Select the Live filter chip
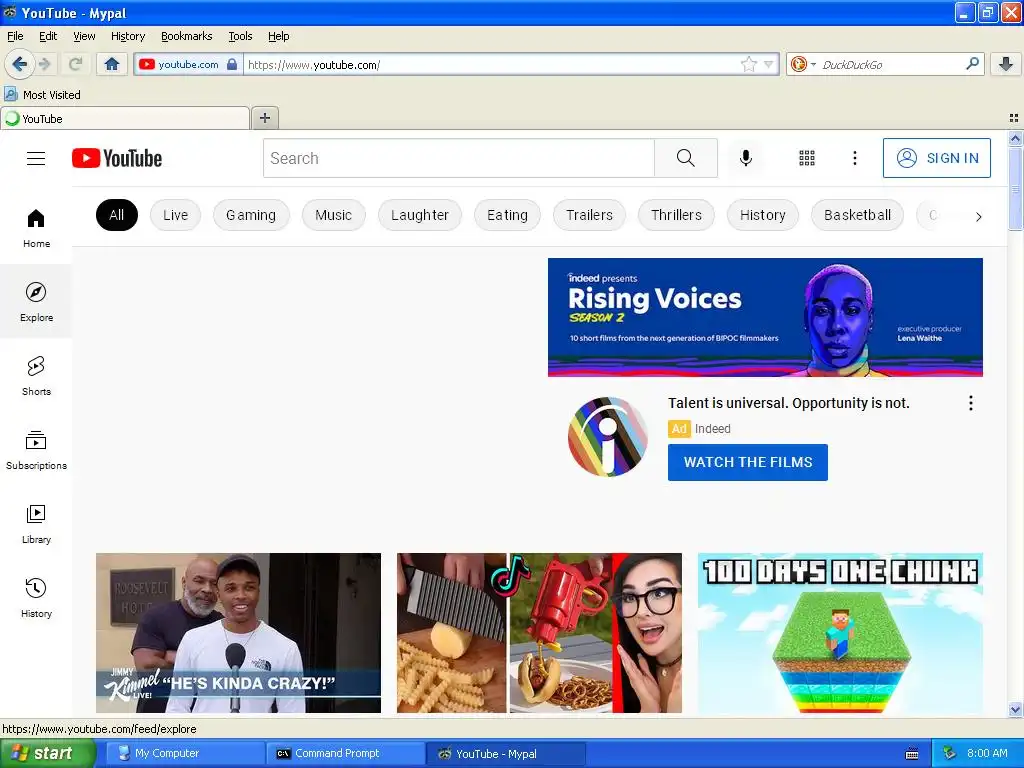Viewport: 1024px width, 768px height. [x=176, y=215]
